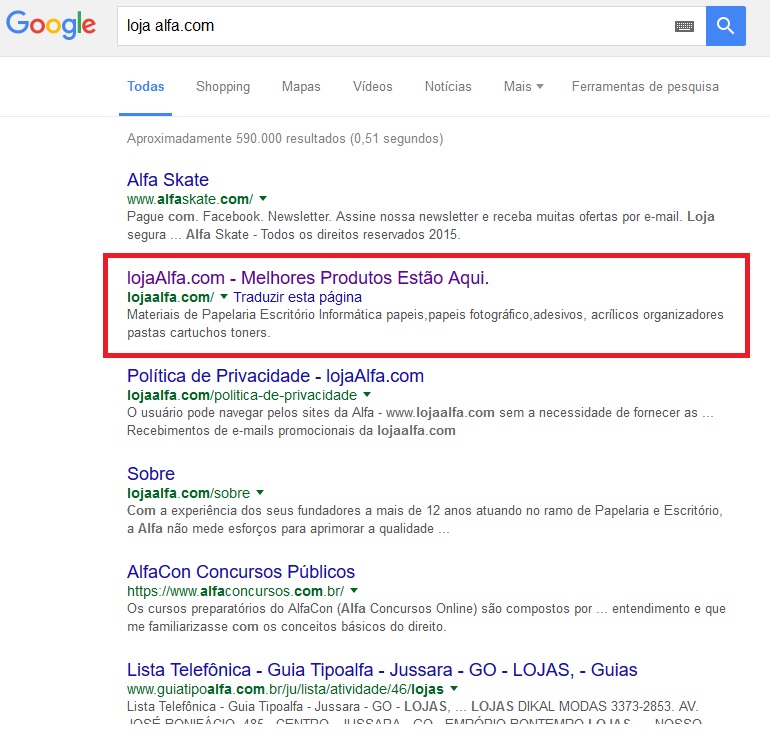Switch to the Shopping tab
Screen dimensions: 770x748
point(223,86)
